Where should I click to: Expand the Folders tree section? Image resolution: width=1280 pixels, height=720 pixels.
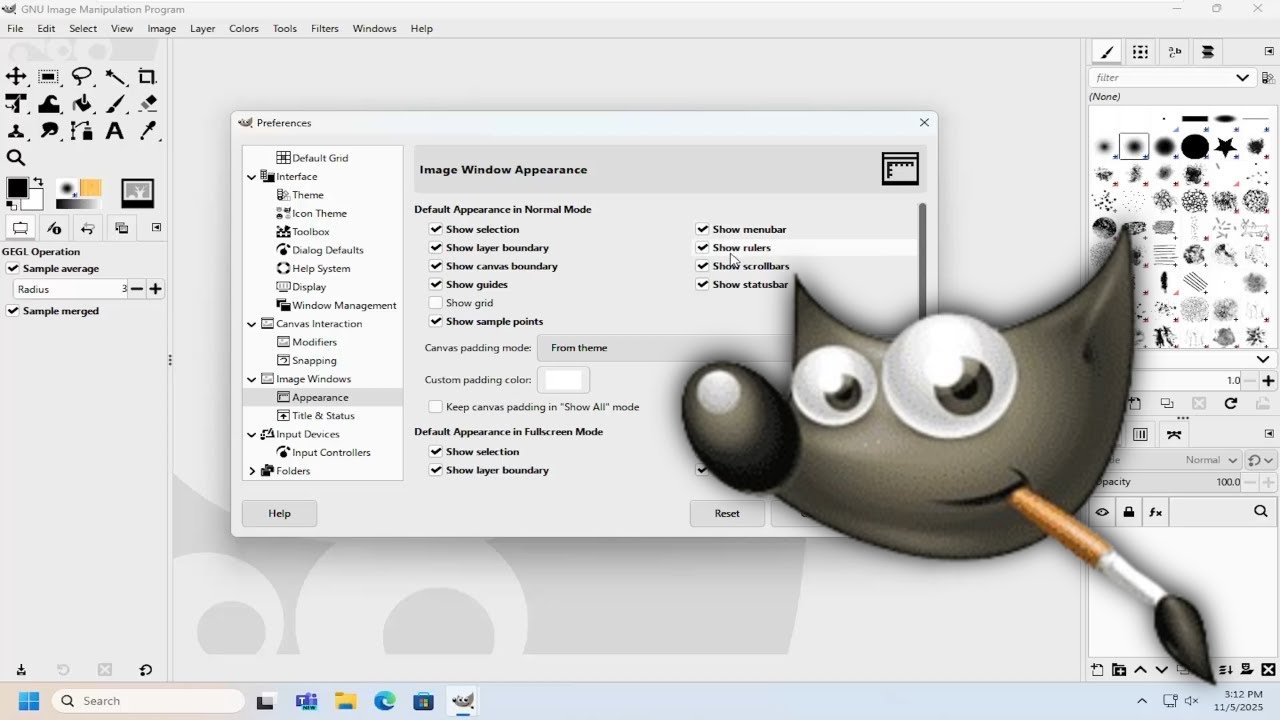pos(252,471)
